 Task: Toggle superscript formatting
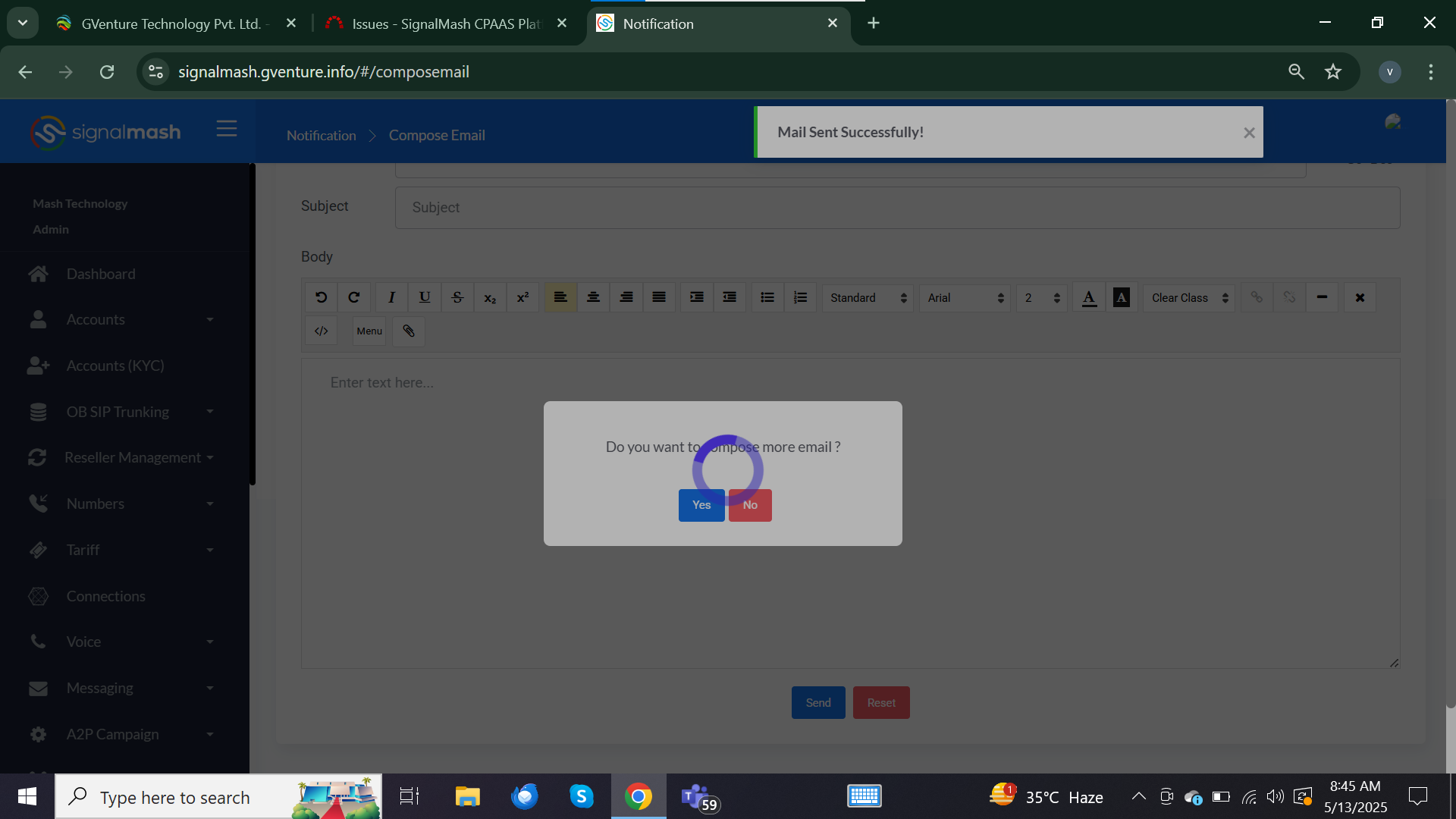tap(522, 297)
